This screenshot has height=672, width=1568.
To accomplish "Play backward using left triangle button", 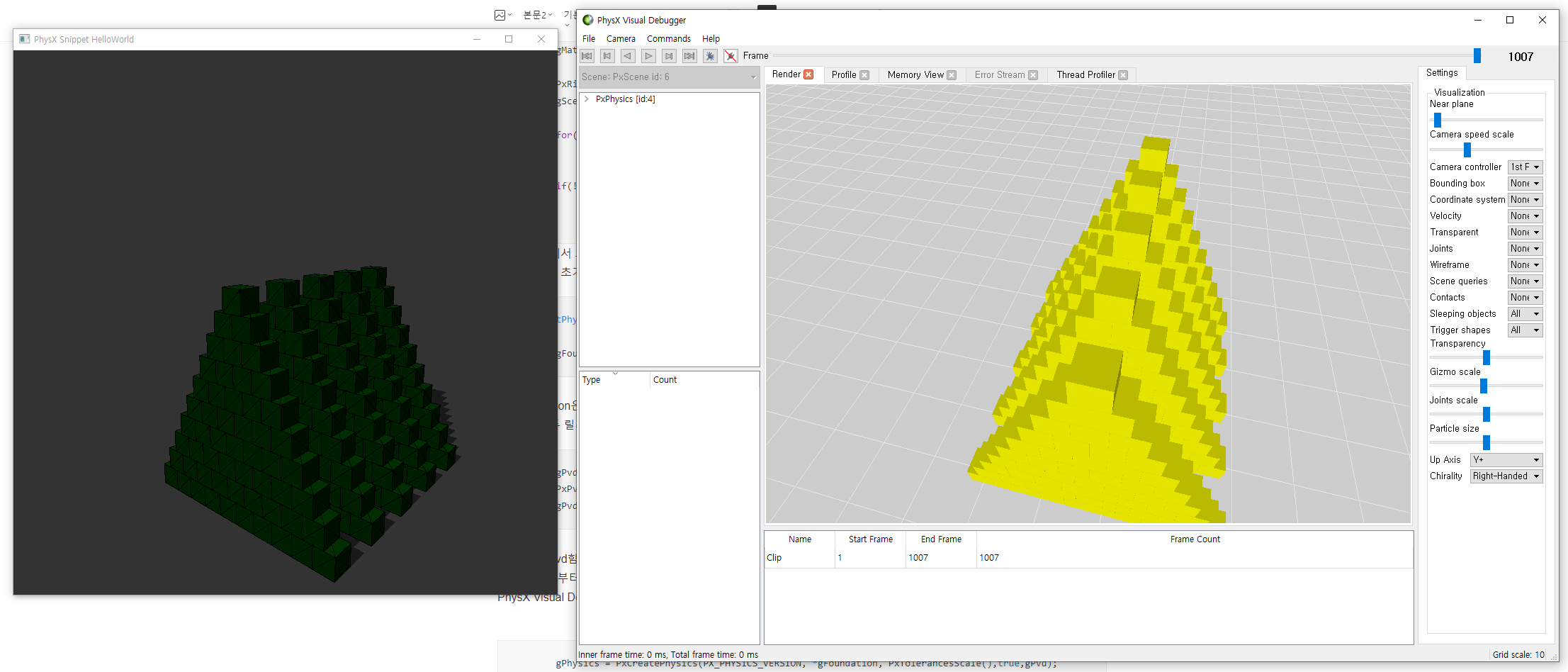I will coord(628,56).
